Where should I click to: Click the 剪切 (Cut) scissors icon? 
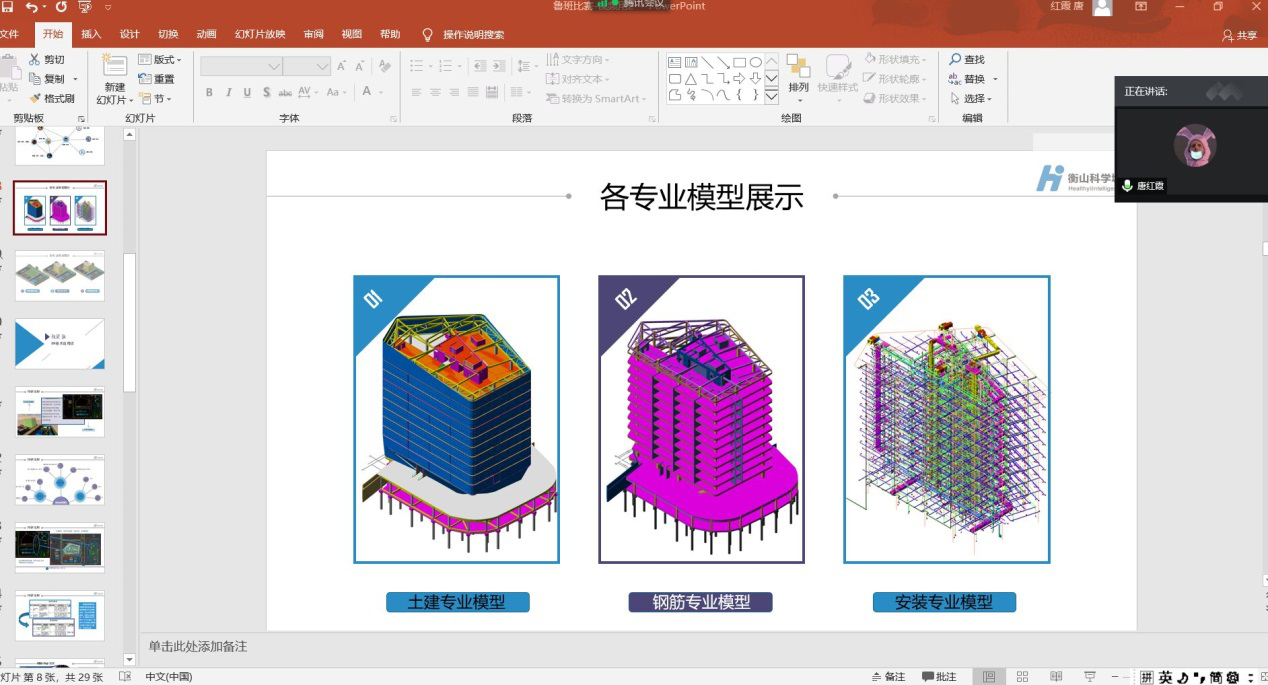pyautogui.click(x=35, y=60)
